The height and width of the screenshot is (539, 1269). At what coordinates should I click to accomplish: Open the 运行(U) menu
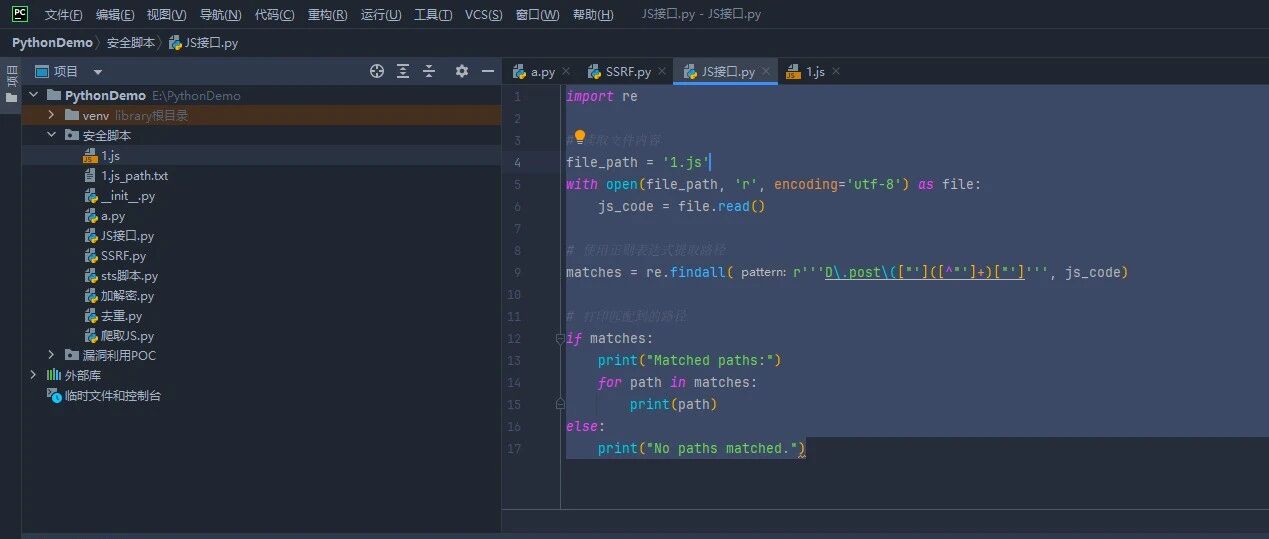click(x=381, y=14)
